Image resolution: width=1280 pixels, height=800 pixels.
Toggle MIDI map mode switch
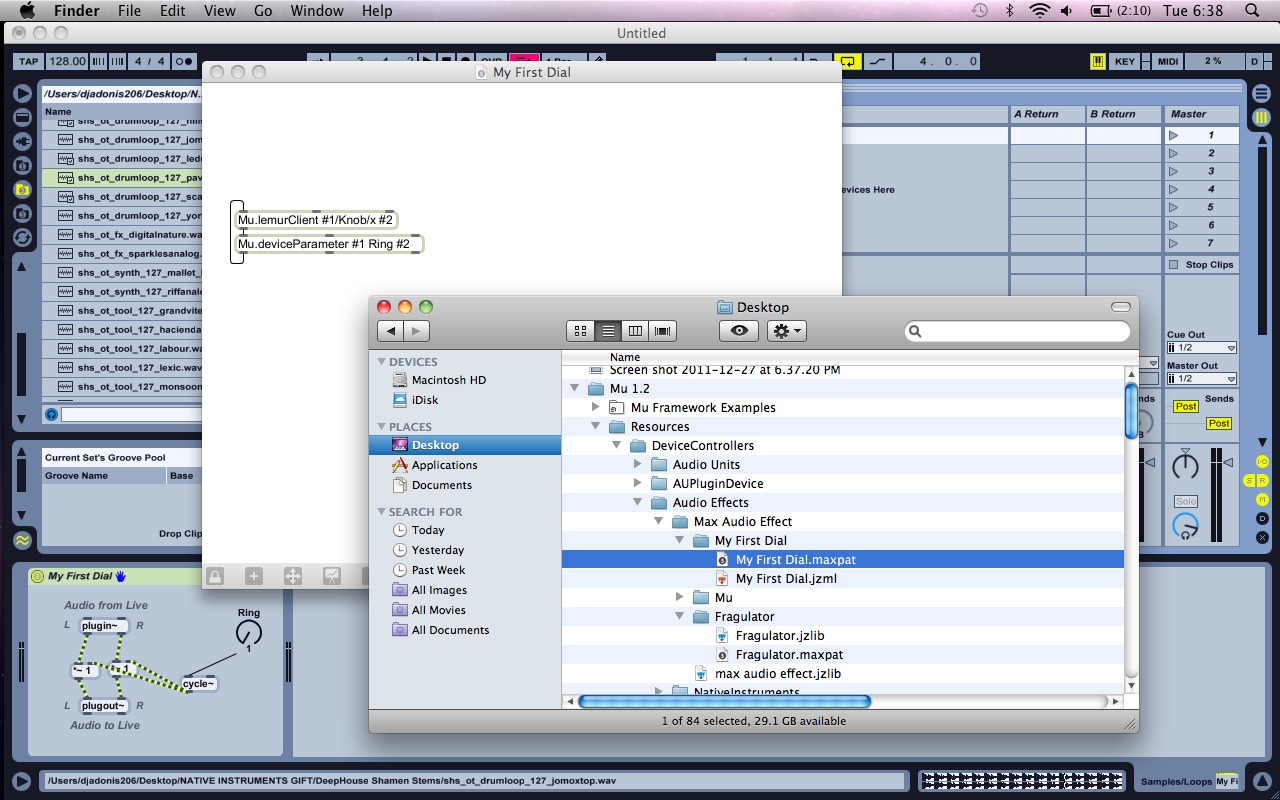(x=1168, y=61)
